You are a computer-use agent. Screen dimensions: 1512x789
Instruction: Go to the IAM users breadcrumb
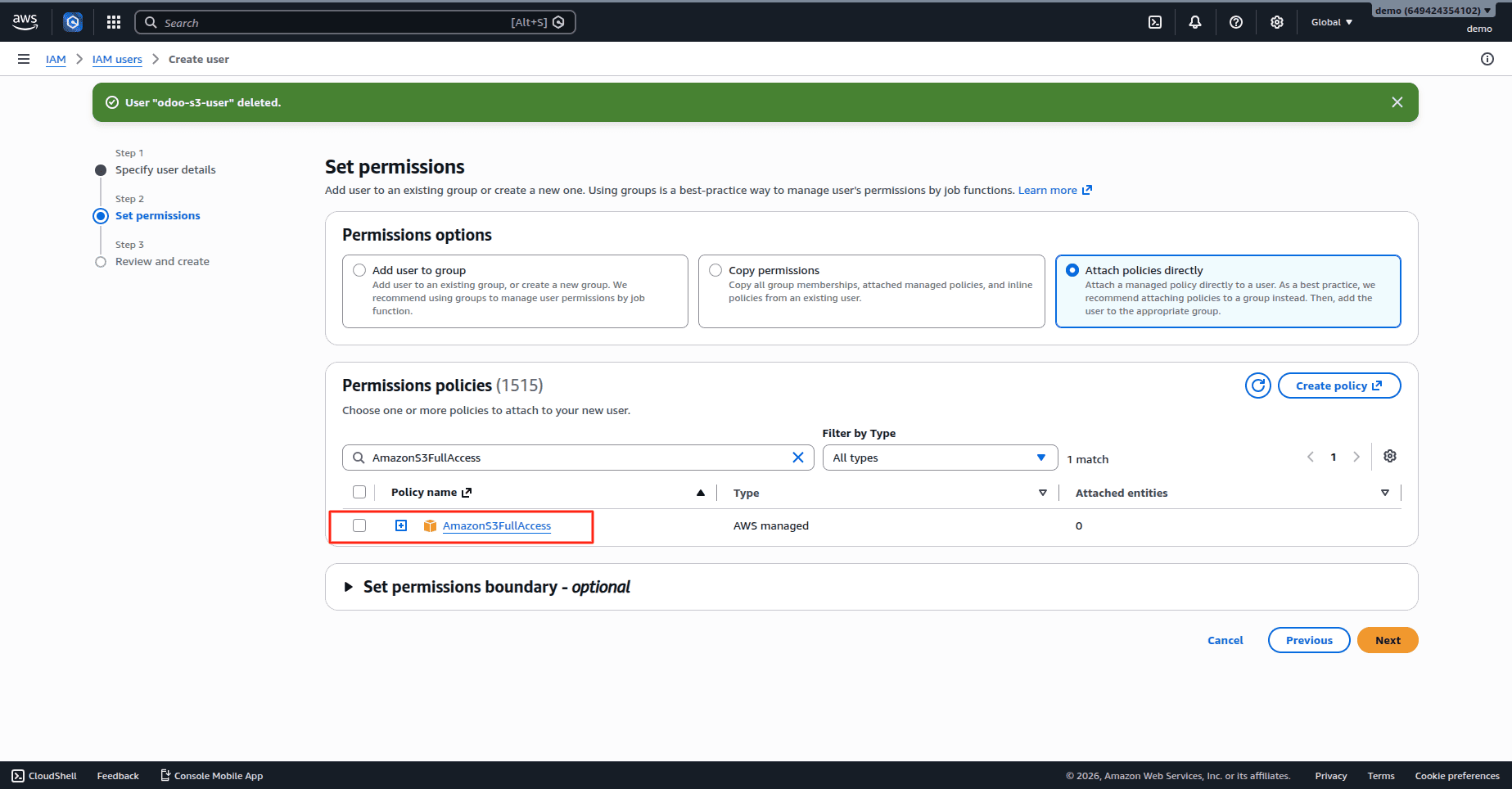tap(117, 59)
